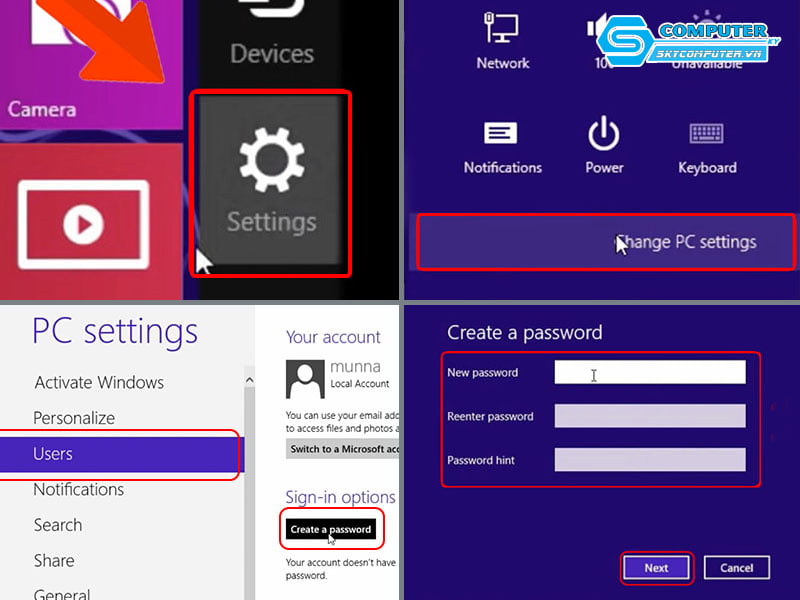Click the Cancel button
This screenshot has height=600, width=800.
736,567
